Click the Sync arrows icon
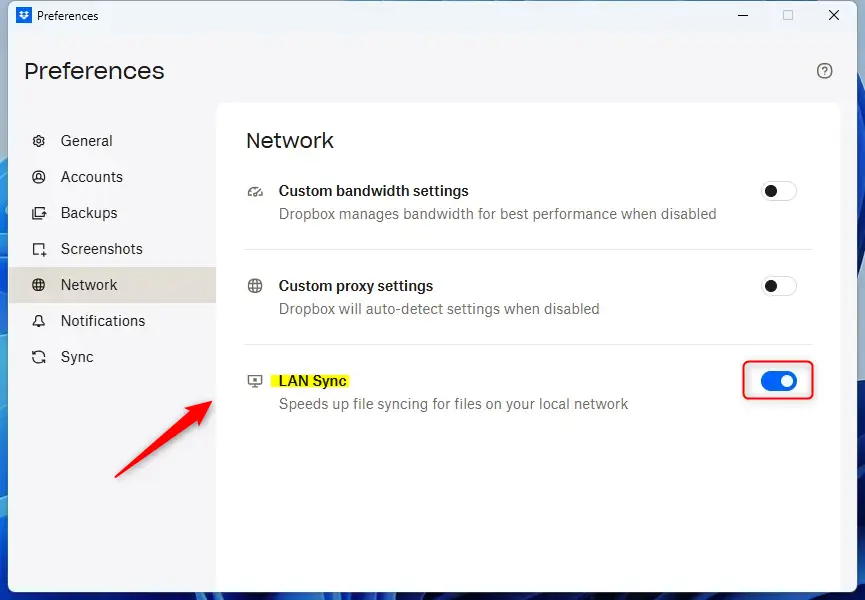The image size is (865, 600). [x=39, y=357]
